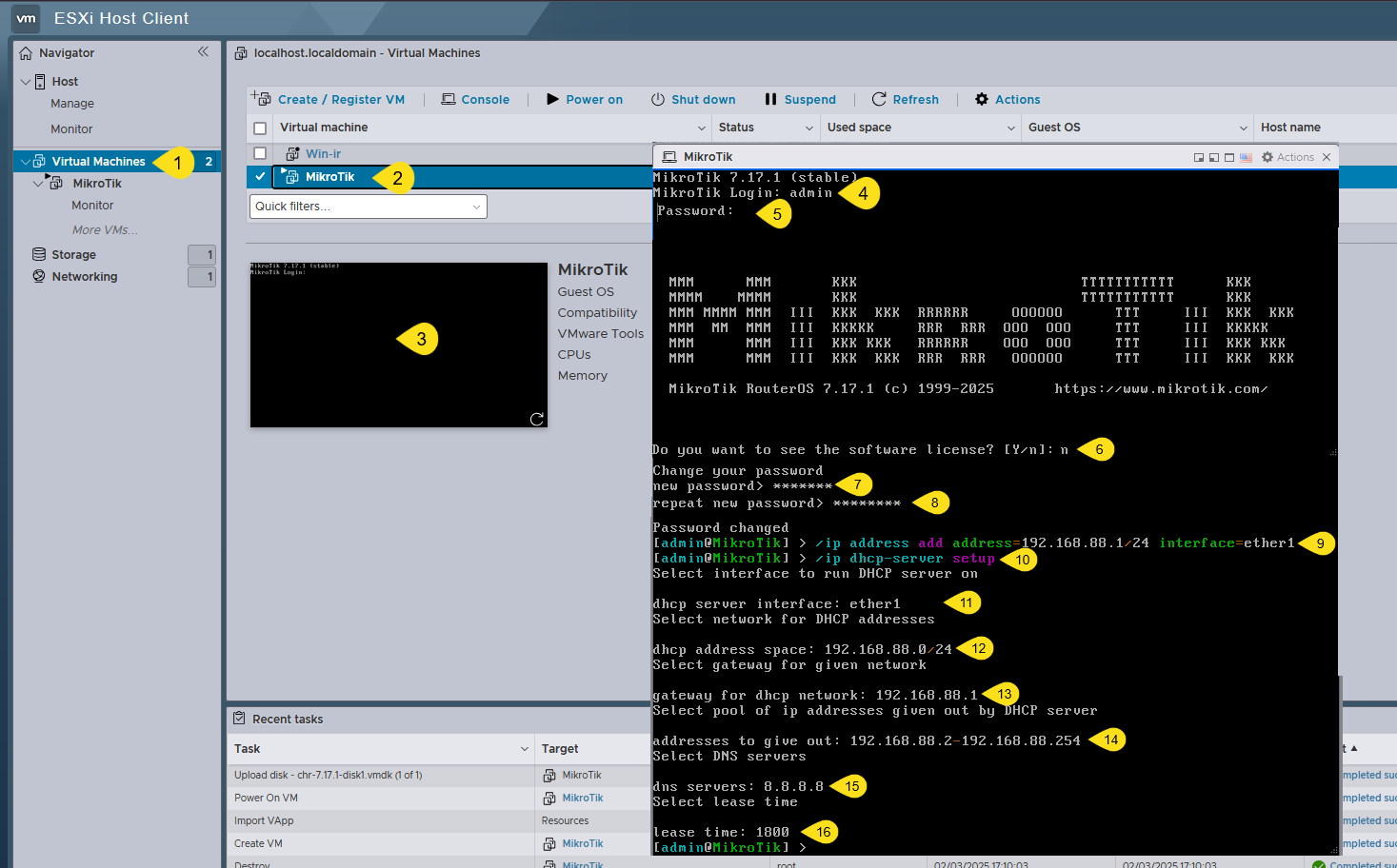Click the Console monitor icon in toolbar
The image size is (1397, 868).
tap(449, 99)
